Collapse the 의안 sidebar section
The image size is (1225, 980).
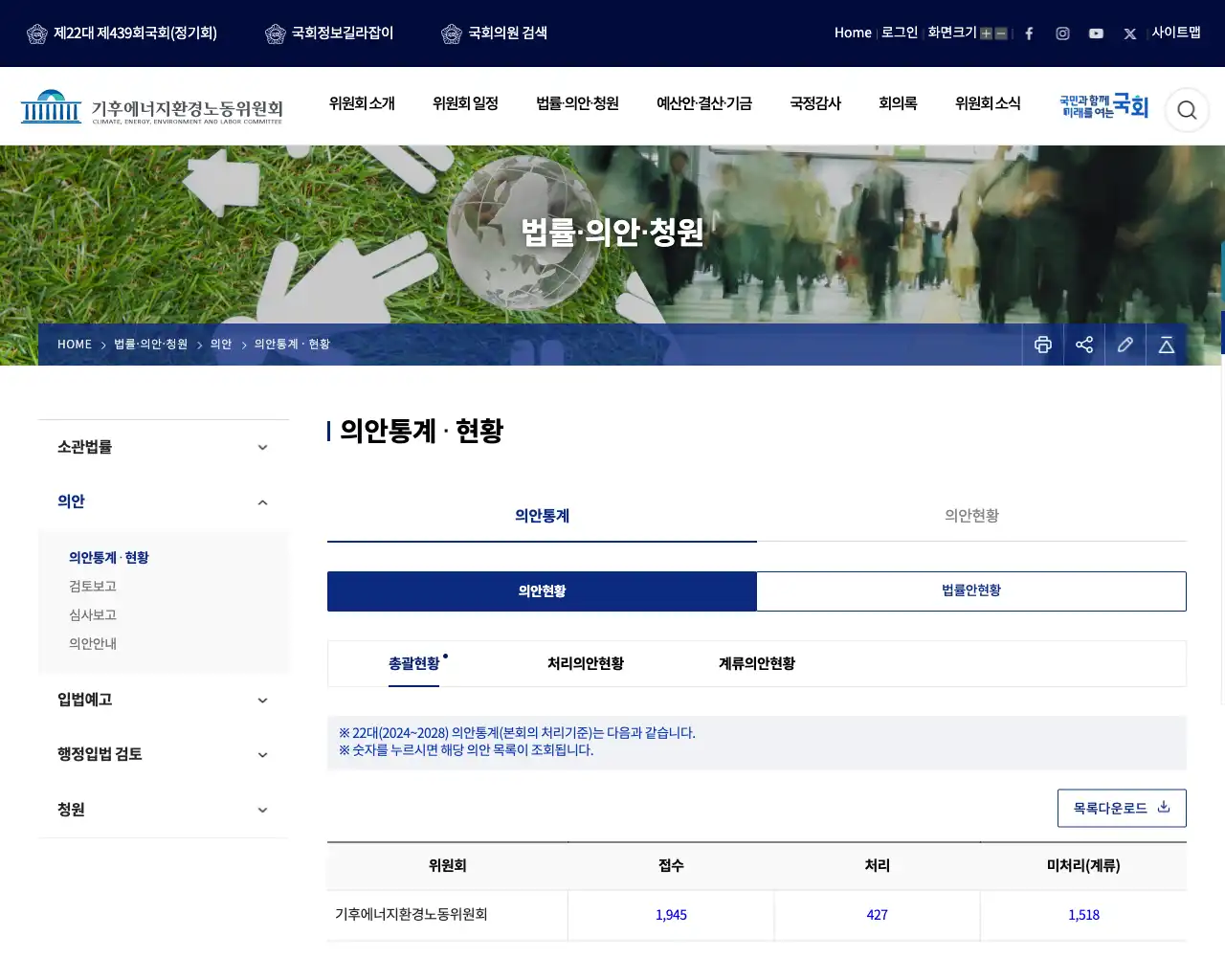[x=164, y=501]
